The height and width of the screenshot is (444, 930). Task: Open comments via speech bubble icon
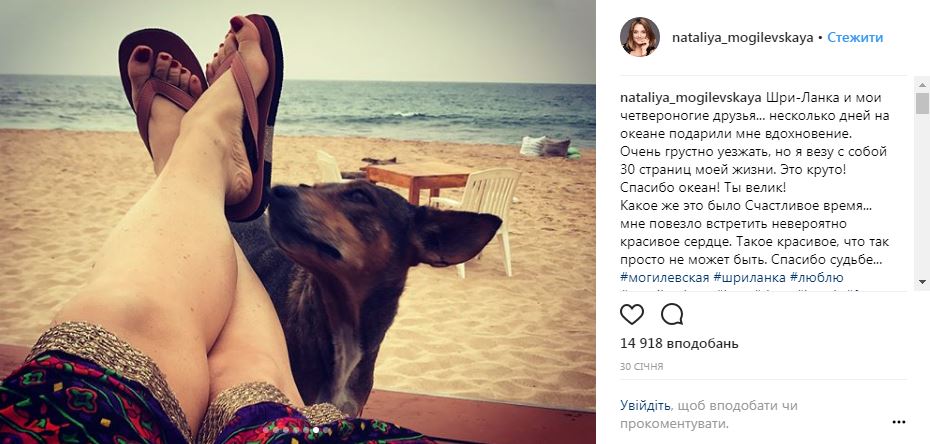(x=672, y=314)
